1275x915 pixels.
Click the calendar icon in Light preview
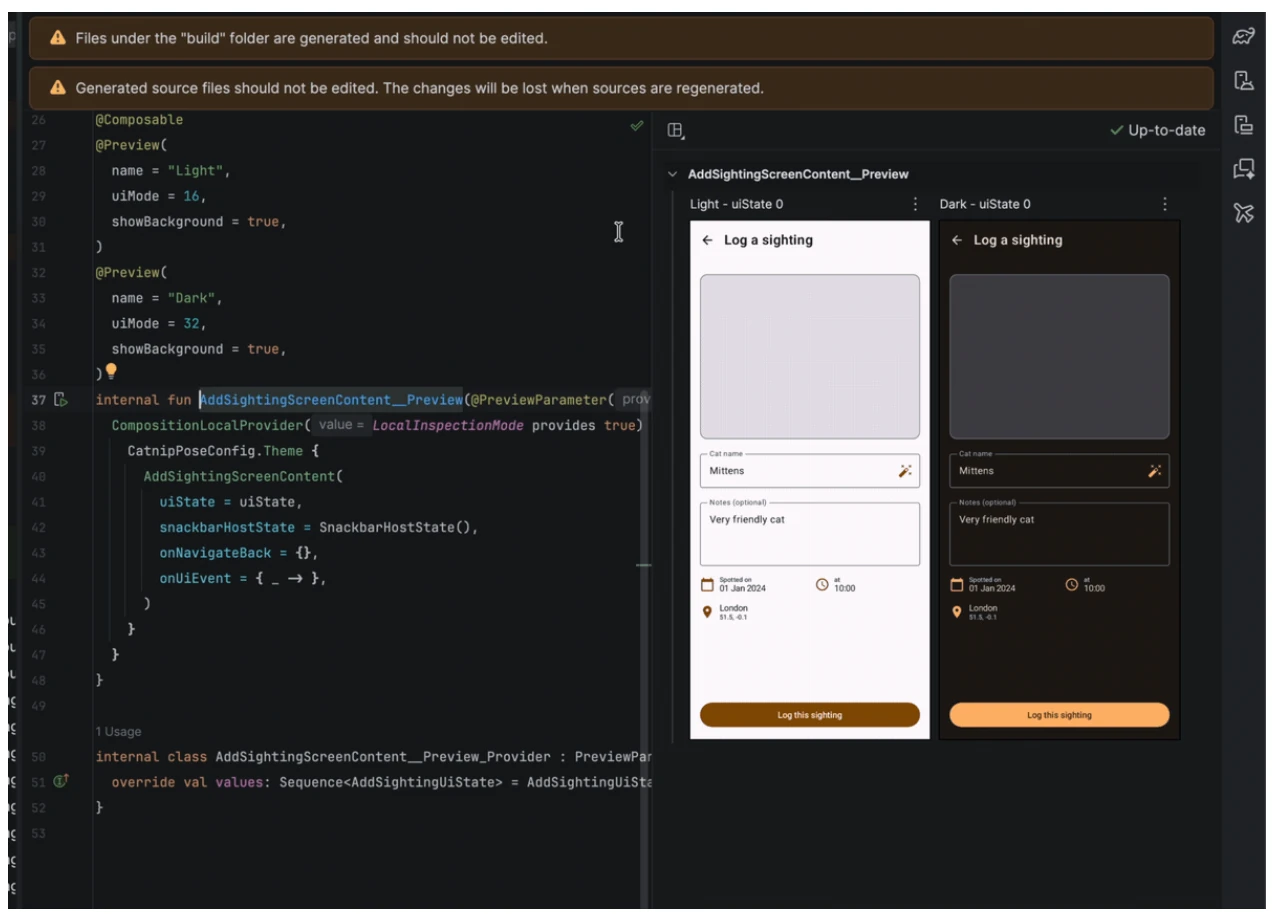click(707, 584)
